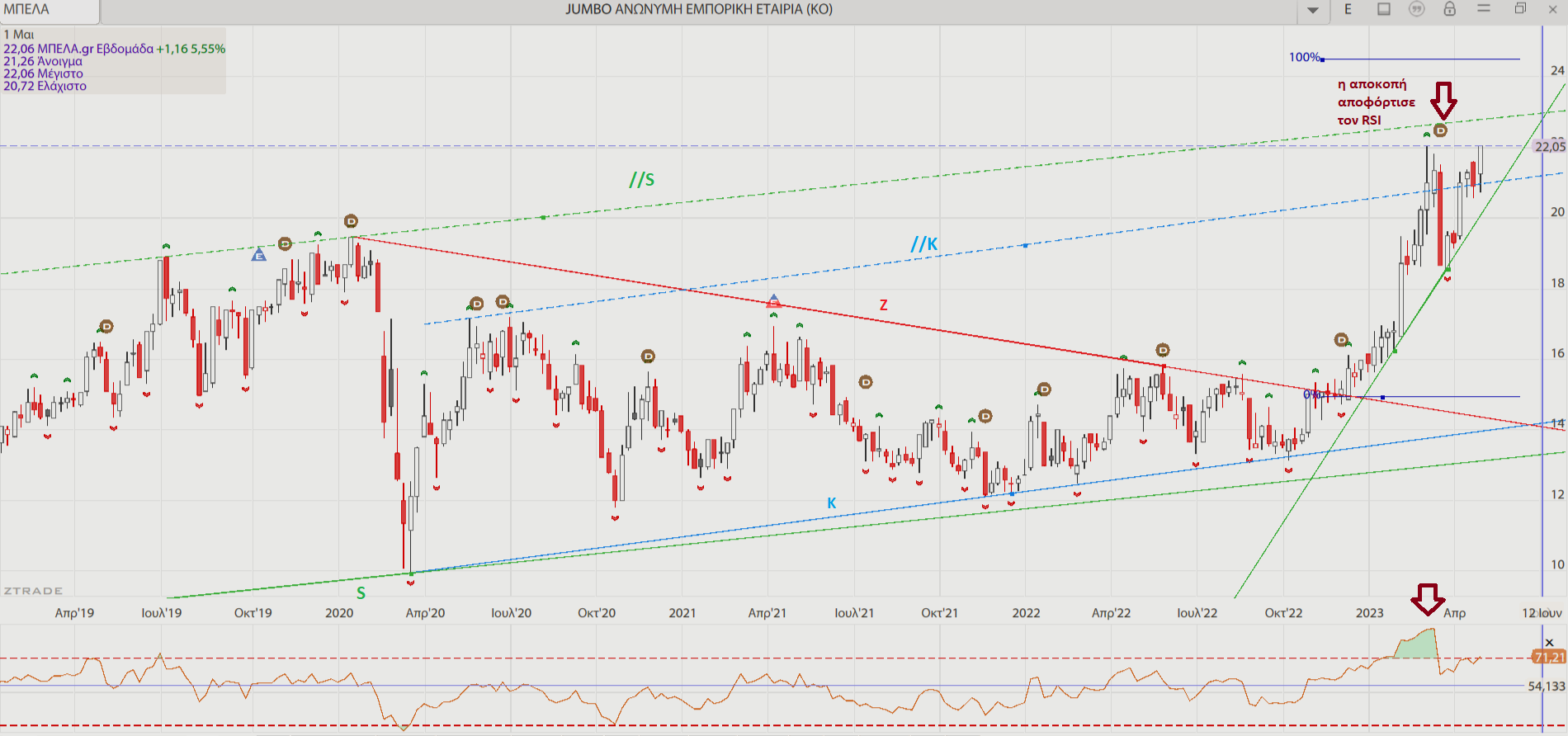Click the chart title JUMBO ΑΝΩΝΥΜΗ ΕΜΠΟΡΙΚΗ ΕΤΑΙΡΙΑ

coord(698,9)
